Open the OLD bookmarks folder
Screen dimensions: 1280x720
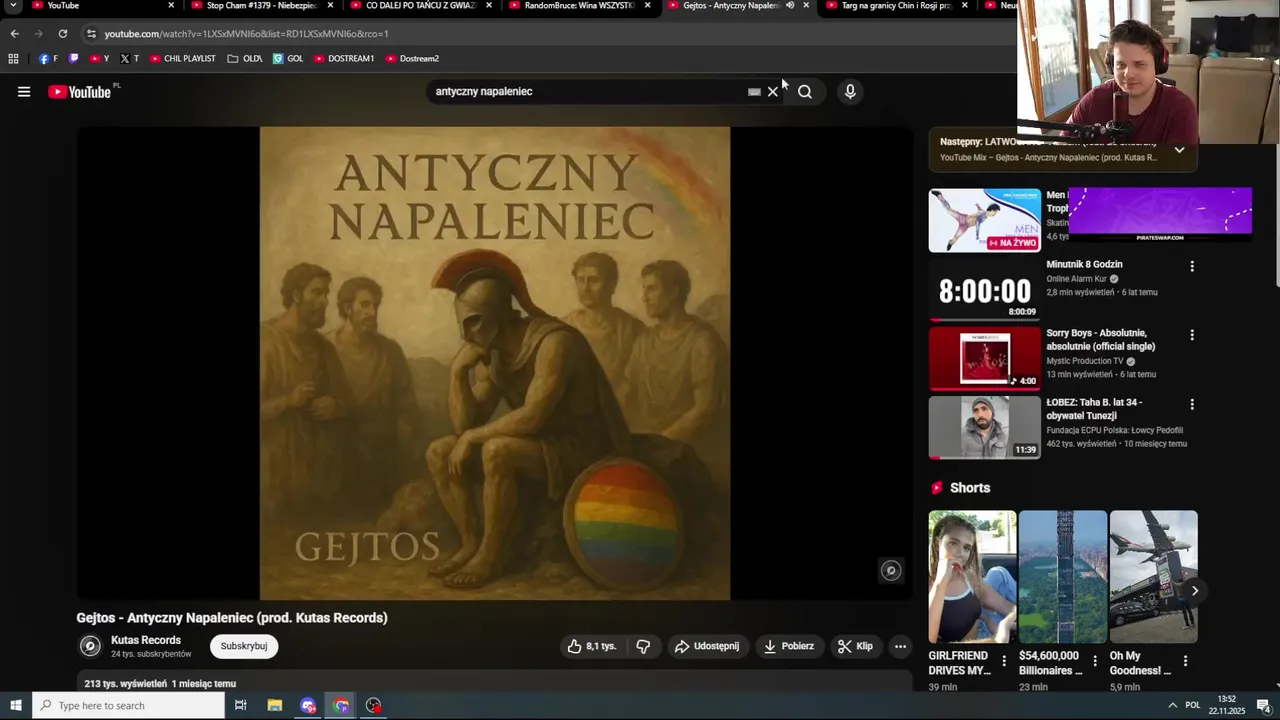coord(245,59)
